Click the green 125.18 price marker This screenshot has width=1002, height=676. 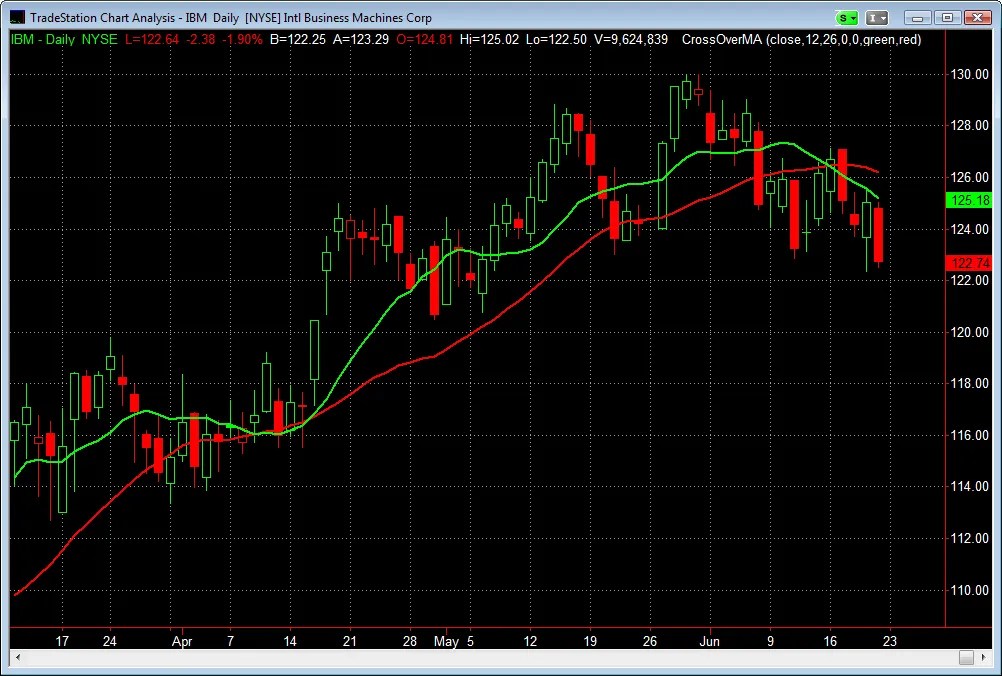(x=968, y=201)
